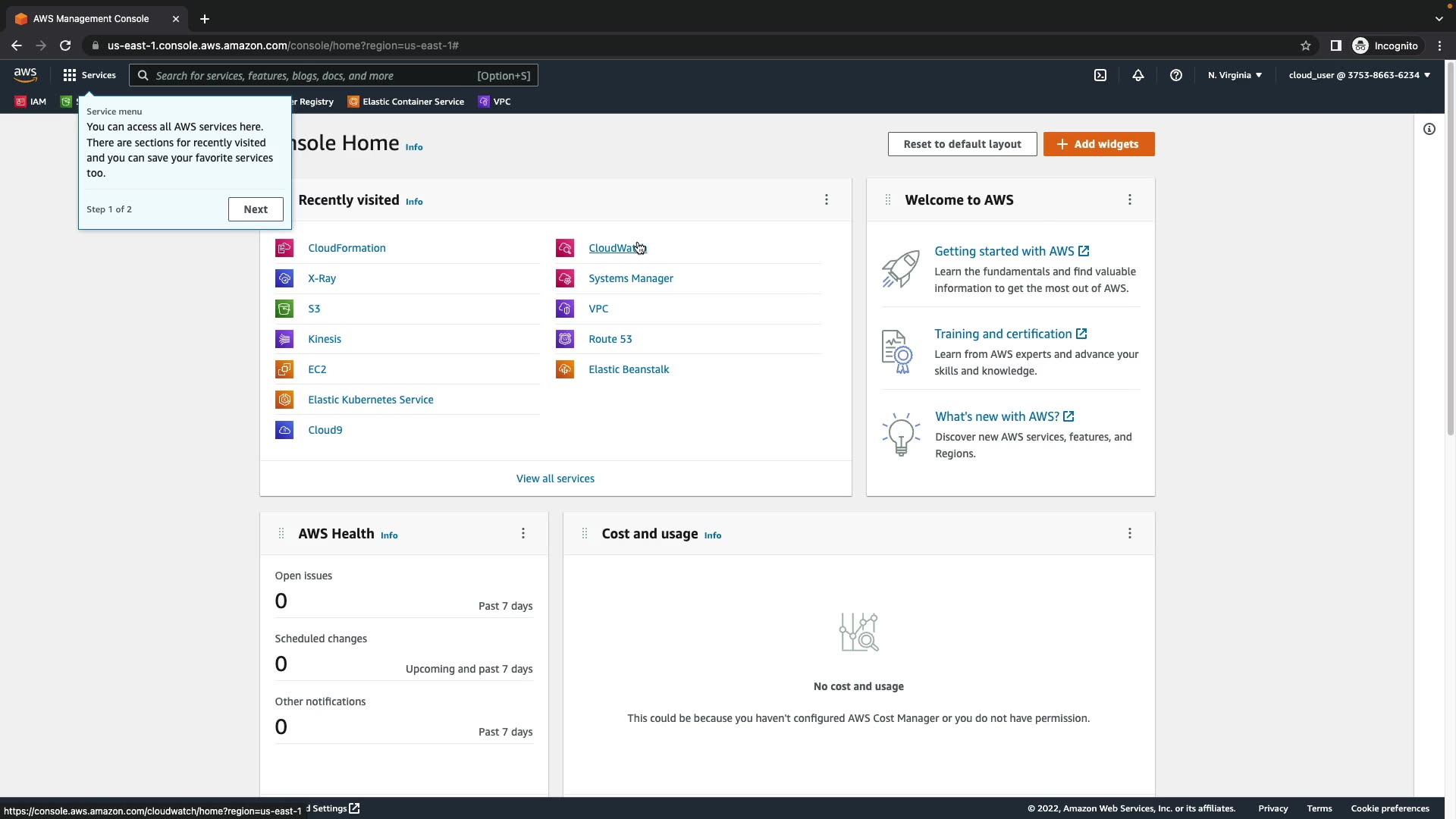Click the Add widgets button

click(x=1099, y=144)
